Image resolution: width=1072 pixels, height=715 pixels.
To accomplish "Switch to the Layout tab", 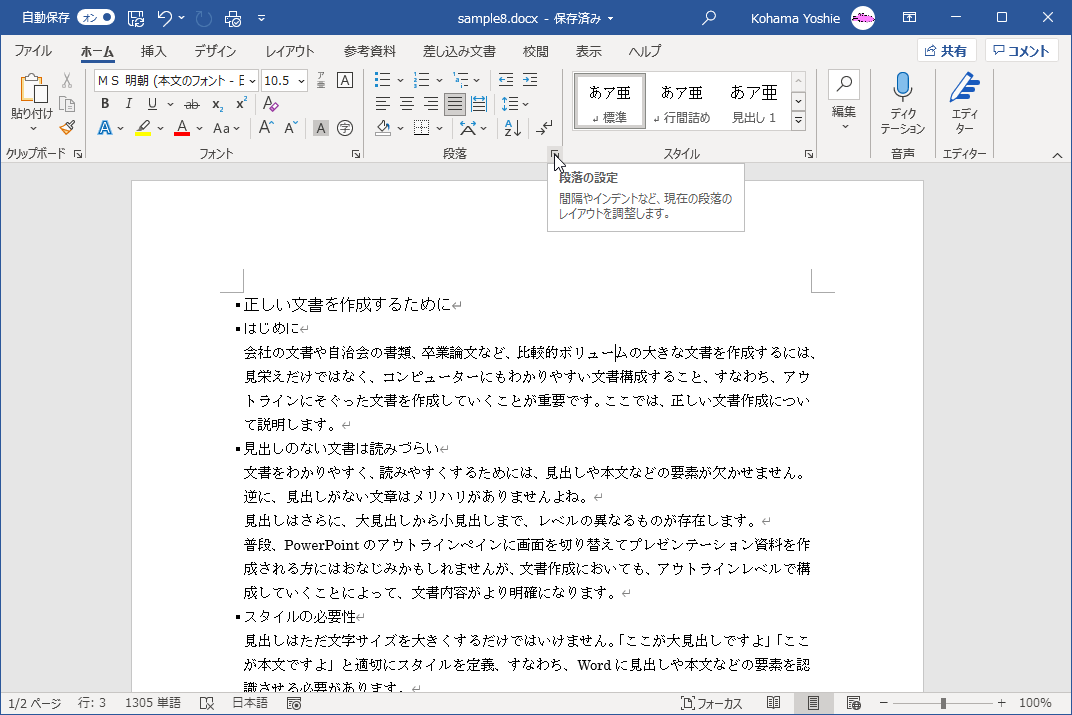I will click(x=290, y=51).
